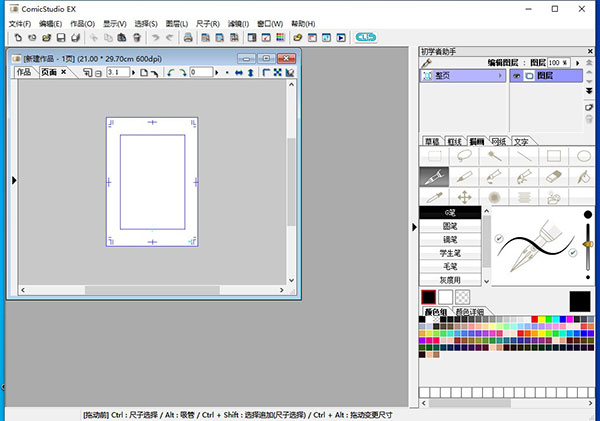Toggle the pen start taper checkmark in preview
This screenshot has height=421, width=600.
[499, 238]
